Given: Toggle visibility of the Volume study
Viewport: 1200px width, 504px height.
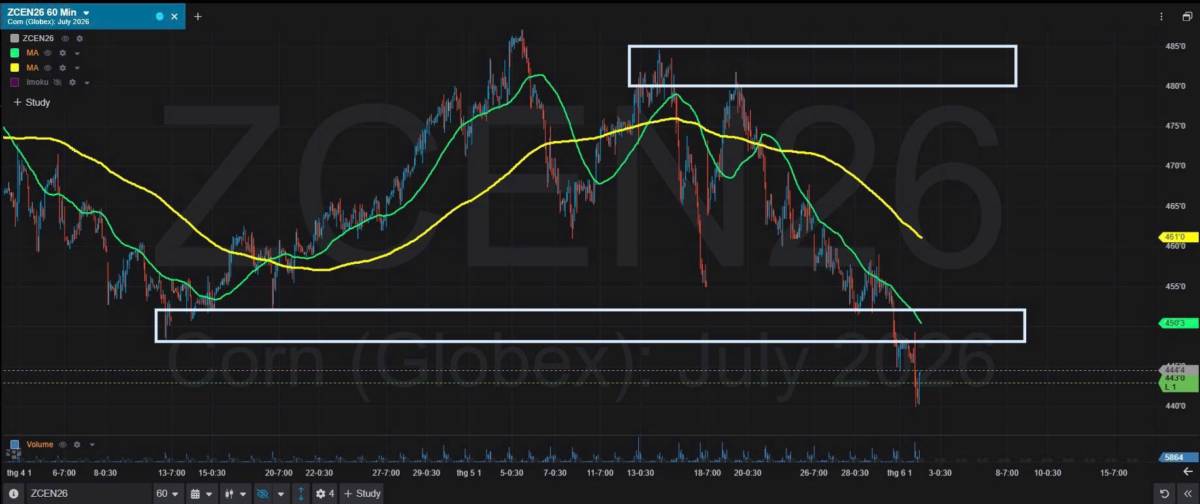Looking at the screenshot, I should click(62, 444).
